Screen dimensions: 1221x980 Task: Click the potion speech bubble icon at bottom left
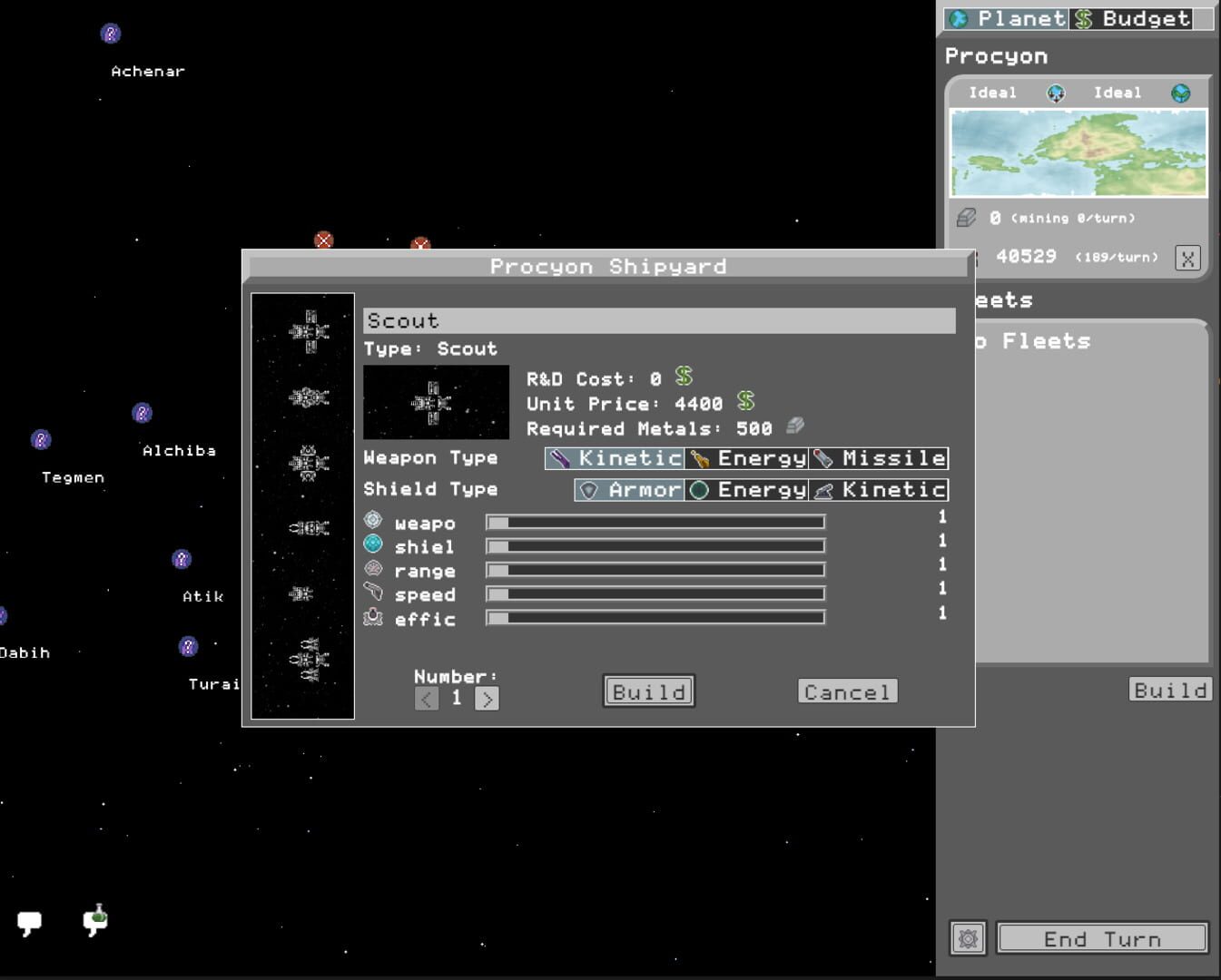coord(94,922)
